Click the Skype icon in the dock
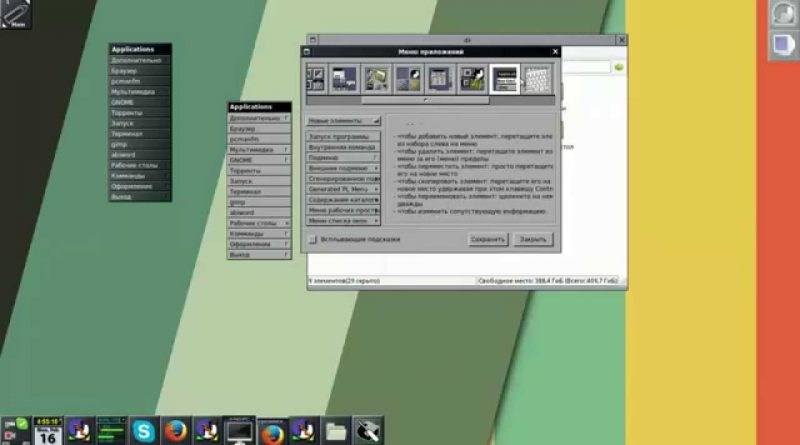This screenshot has width=800, height=445. pyautogui.click(x=144, y=431)
